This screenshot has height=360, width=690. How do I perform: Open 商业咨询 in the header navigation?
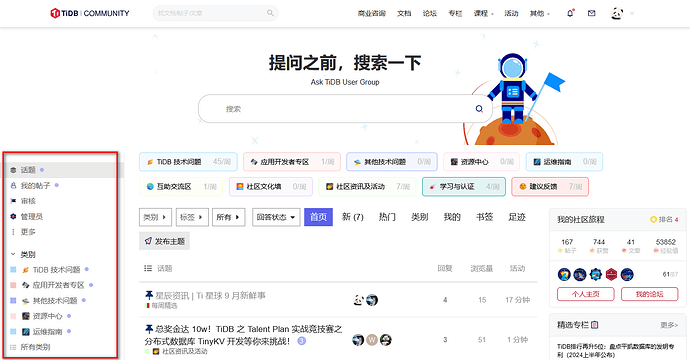372,14
